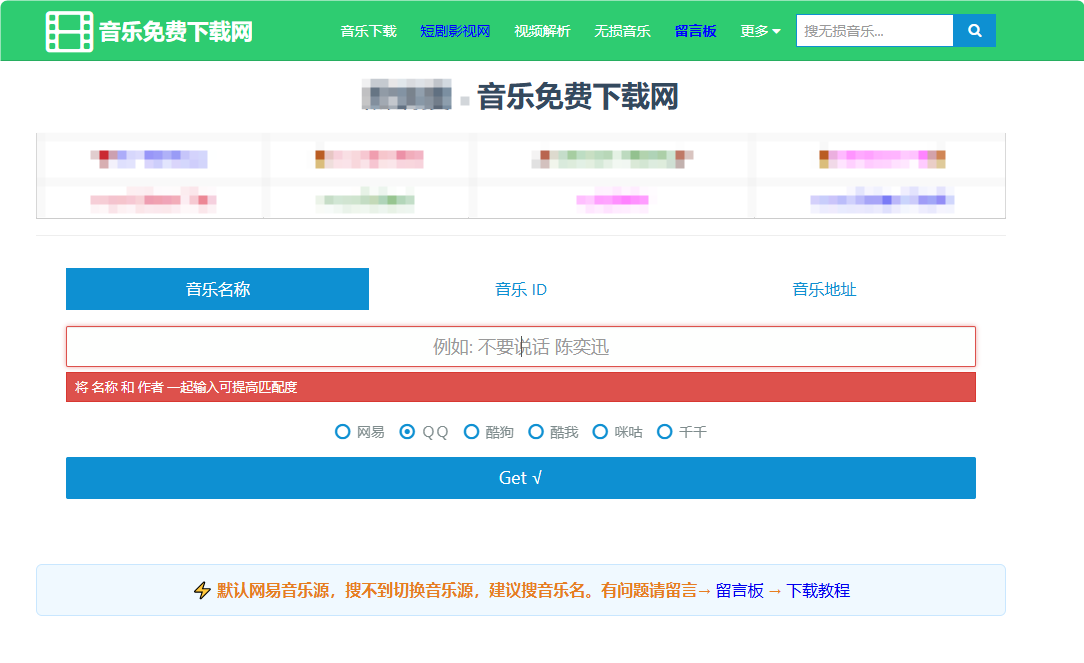Switch to the 音乐名称 tab
The height and width of the screenshot is (663, 1084).
point(217,289)
